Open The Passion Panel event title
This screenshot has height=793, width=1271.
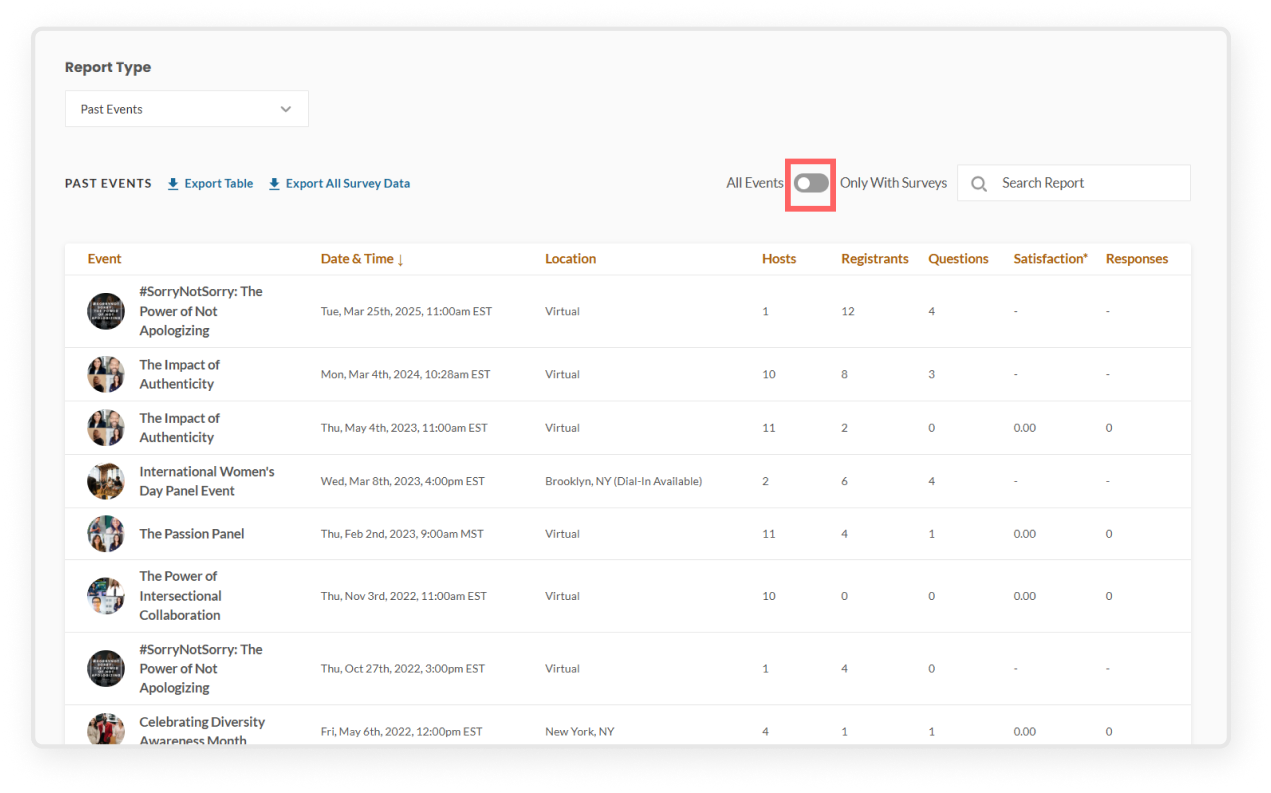tap(192, 534)
